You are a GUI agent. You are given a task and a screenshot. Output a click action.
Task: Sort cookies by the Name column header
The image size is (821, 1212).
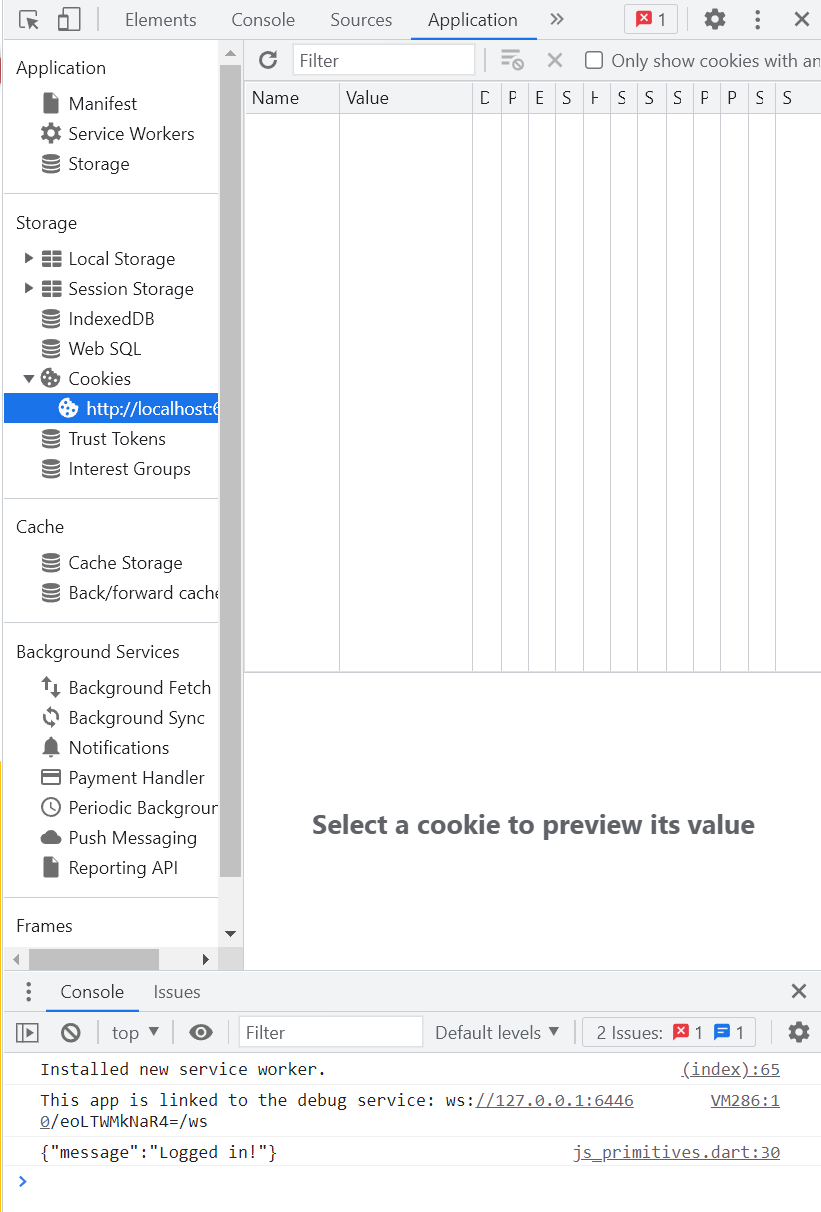292,98
